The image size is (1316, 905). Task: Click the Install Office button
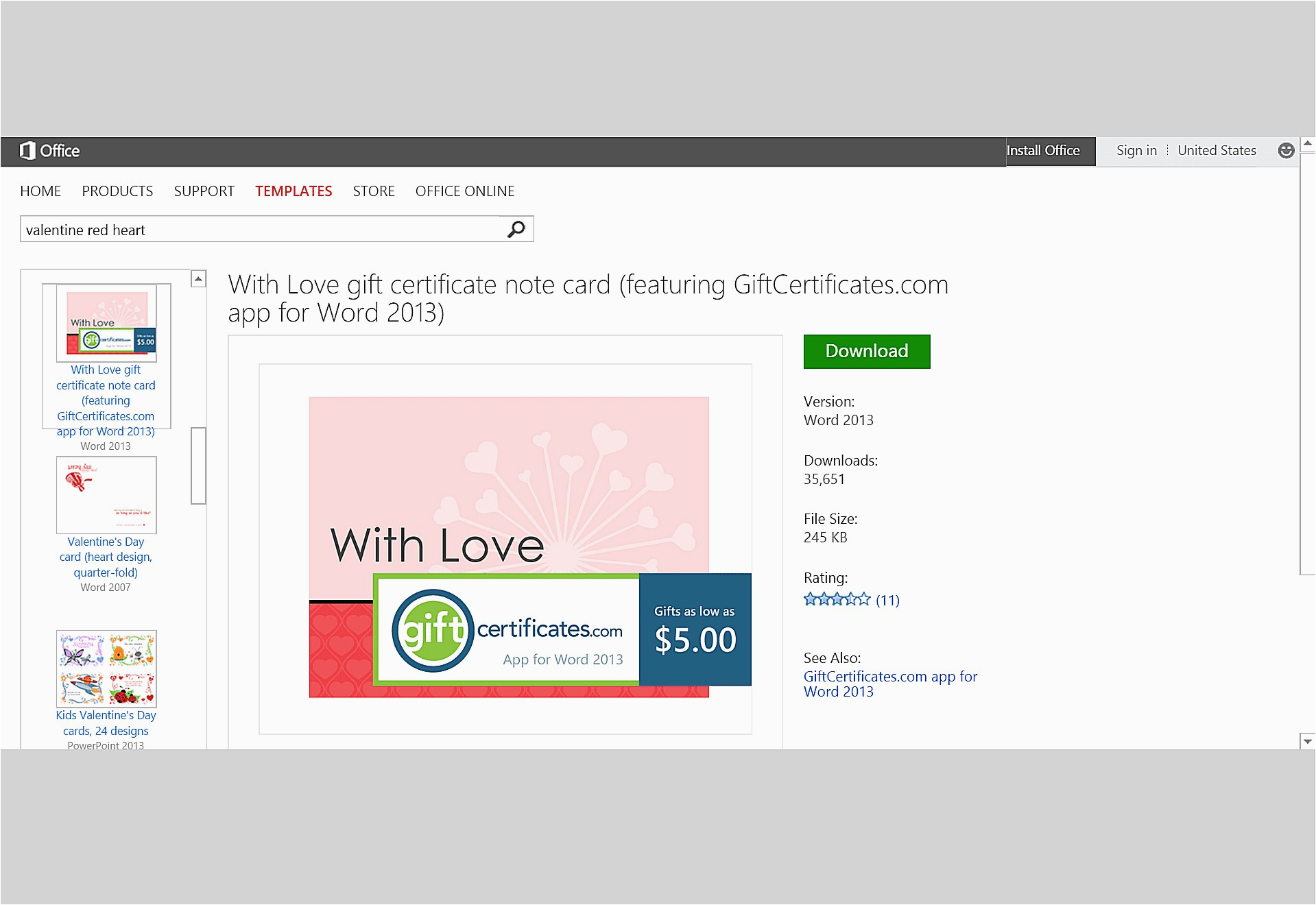(1051, 151)
